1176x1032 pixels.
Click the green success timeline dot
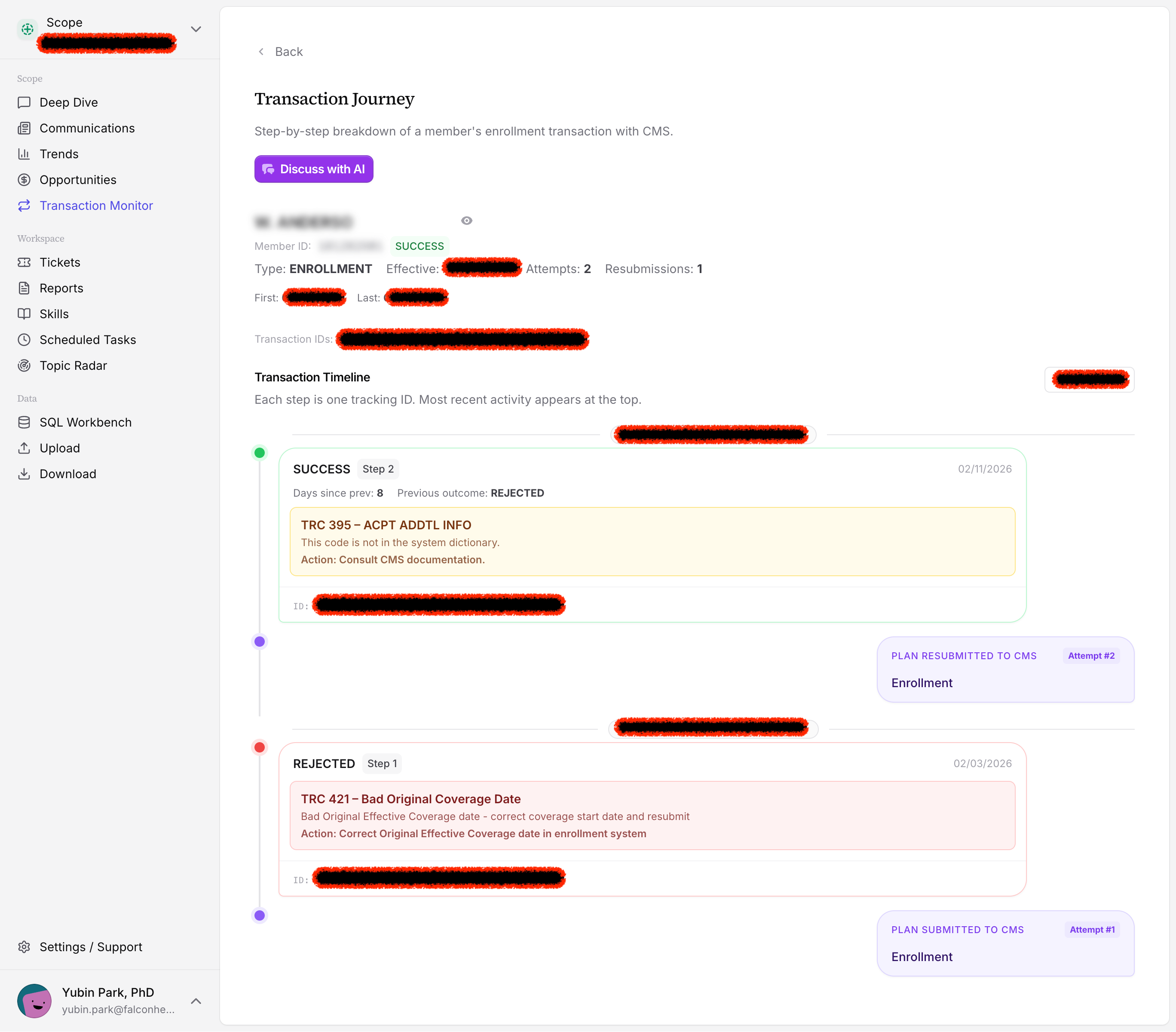point(260,453)
